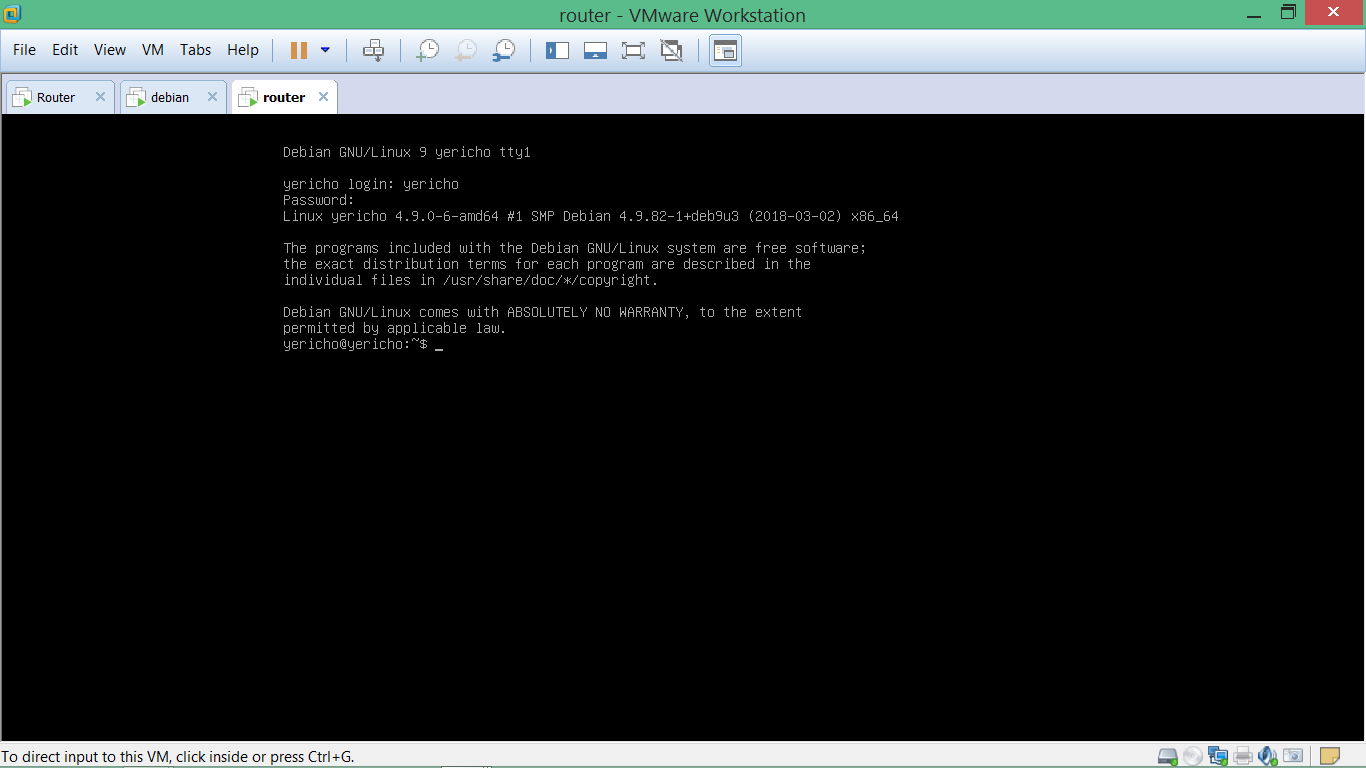Enter Unity mode
Image resolution: width=1366 pixels, height=768 pixels.
[671, 50]
